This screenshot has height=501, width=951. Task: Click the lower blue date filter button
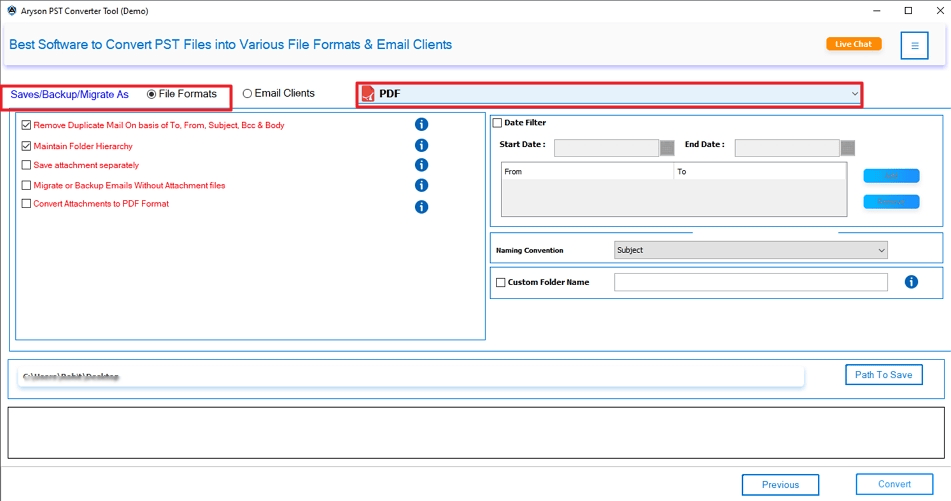click(x=892, y=201)
